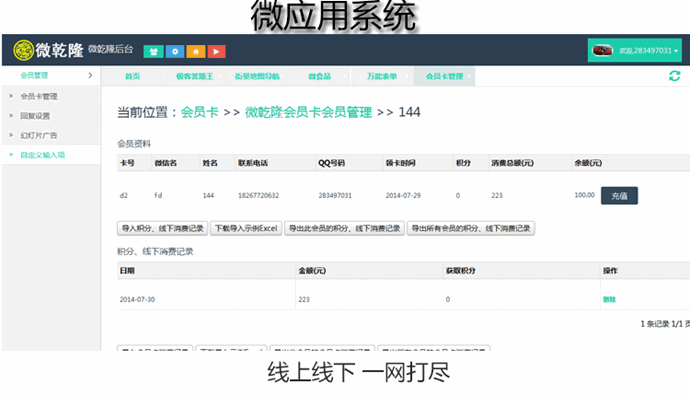The height and width of the screenshot is (396, 690).
Task: Expand the 会员管理 sidebar section
Action: (51, 75)
